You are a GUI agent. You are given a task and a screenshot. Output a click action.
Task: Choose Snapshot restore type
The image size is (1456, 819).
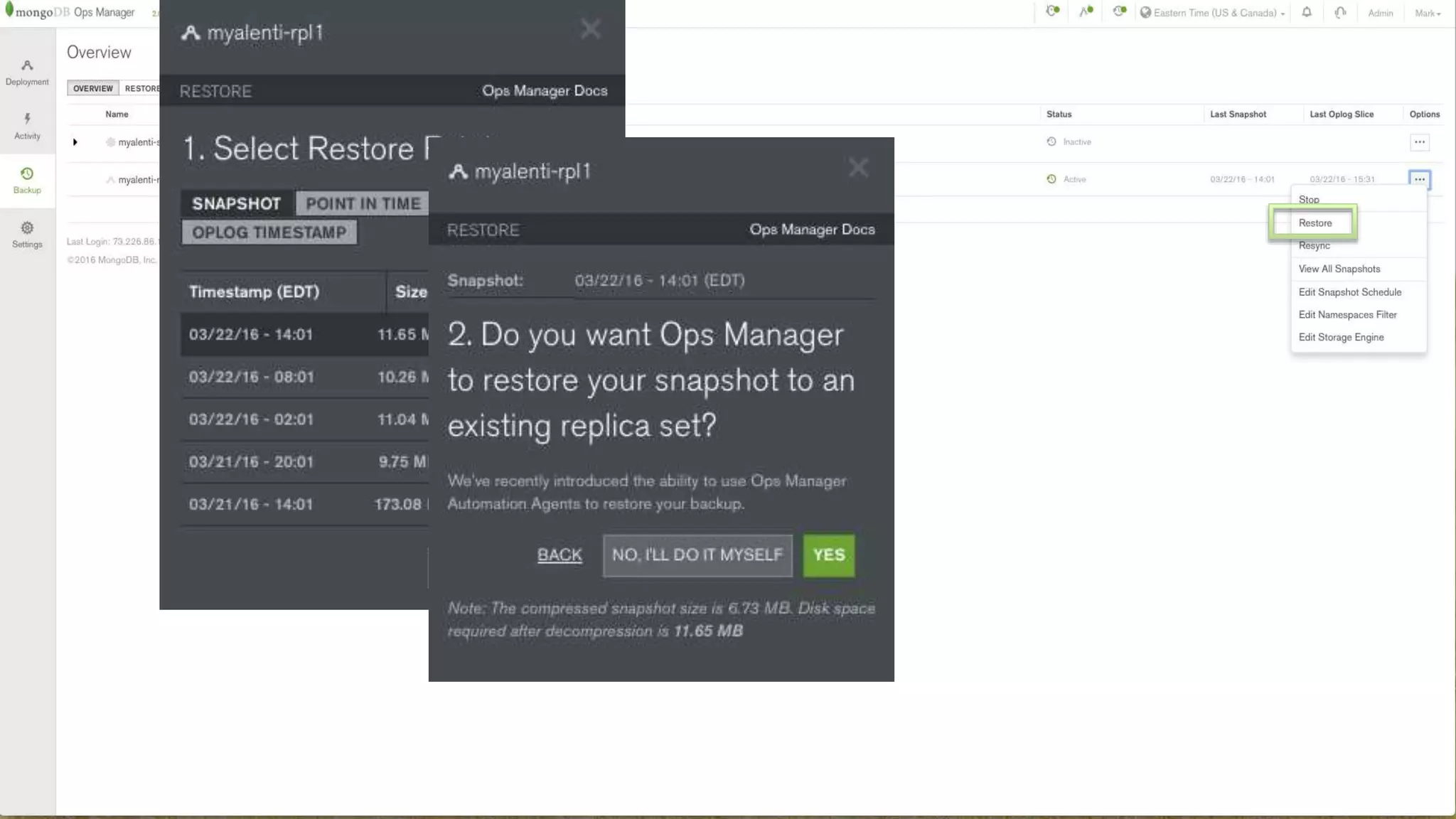(236, 203)
